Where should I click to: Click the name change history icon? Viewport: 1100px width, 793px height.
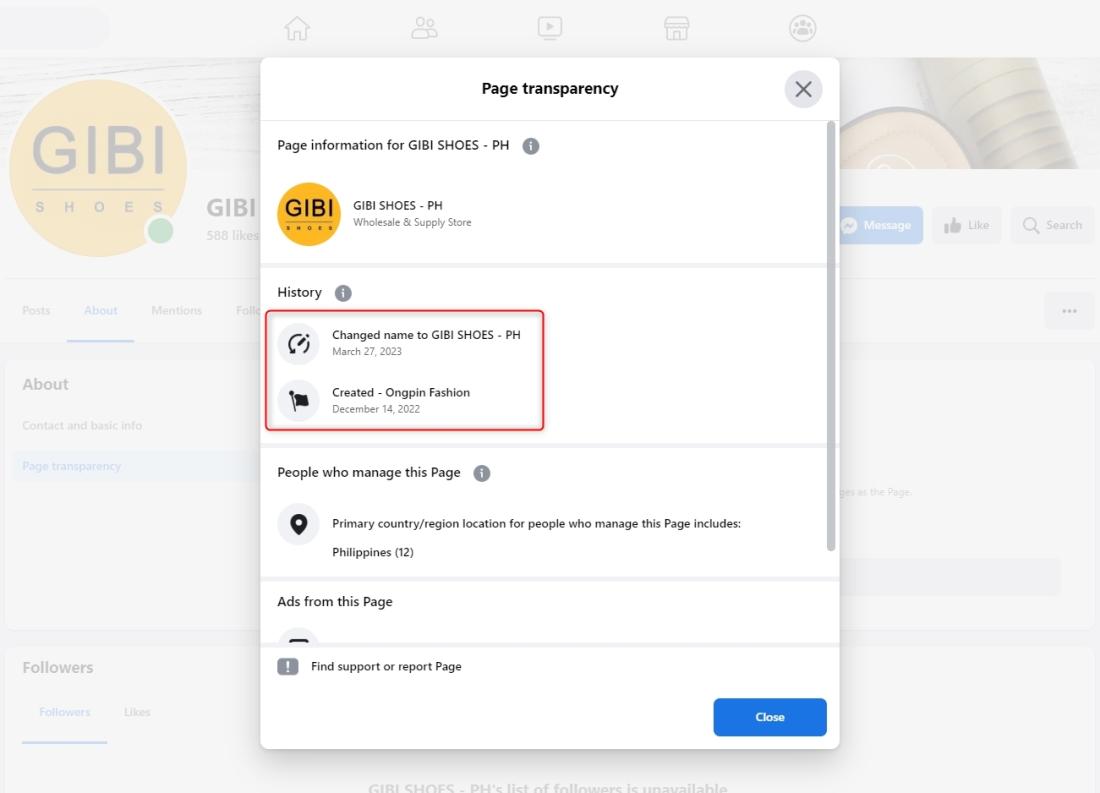pyautogui.click(x=299, y=344)
